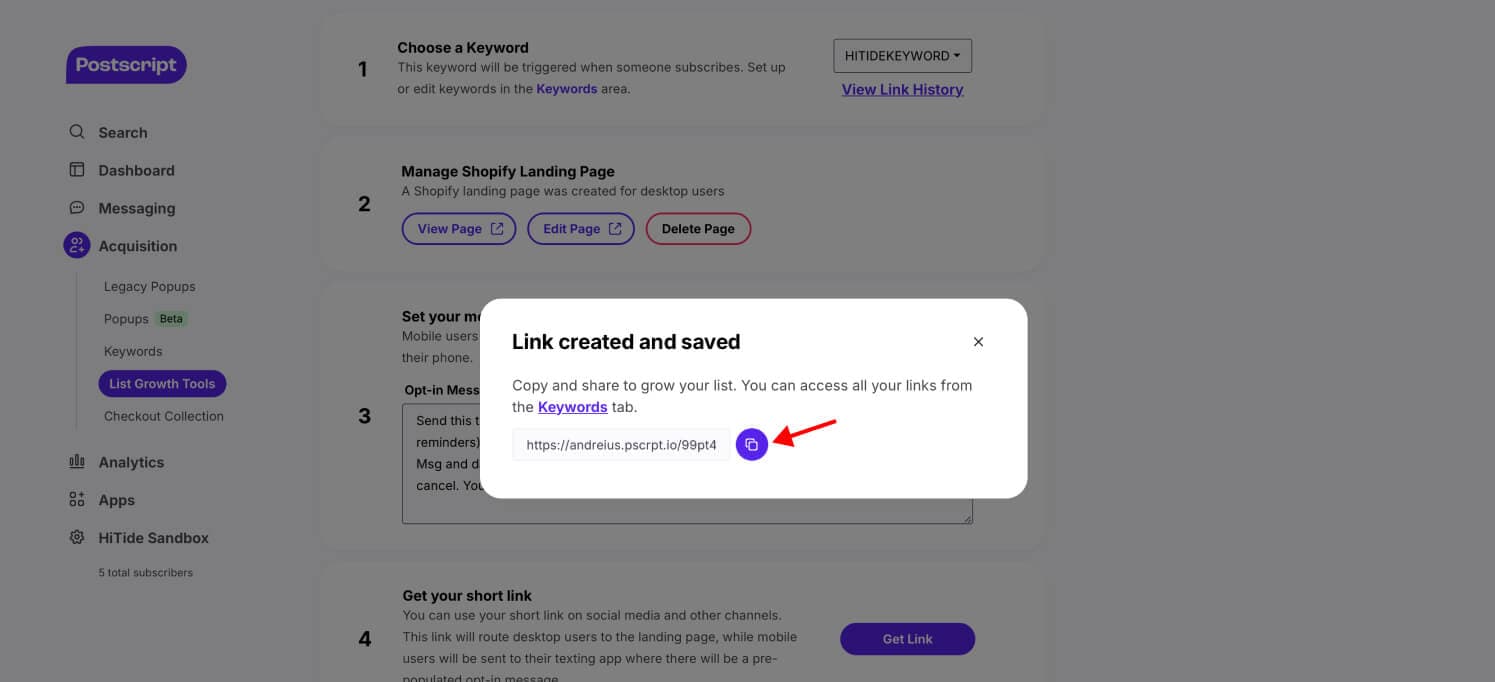Click the Analytics bar chart icon
1495x682 pixels.
click(77, 462)
